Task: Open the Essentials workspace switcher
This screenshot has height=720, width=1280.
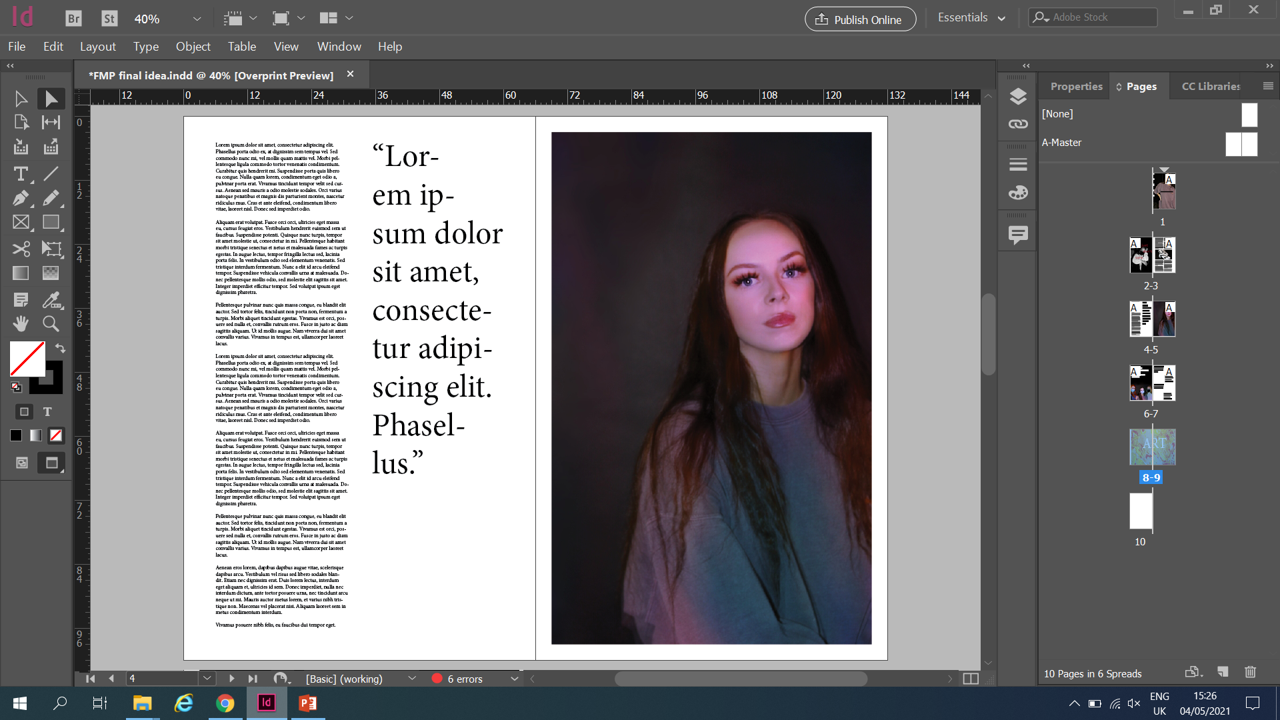Action: click(971, 18)
